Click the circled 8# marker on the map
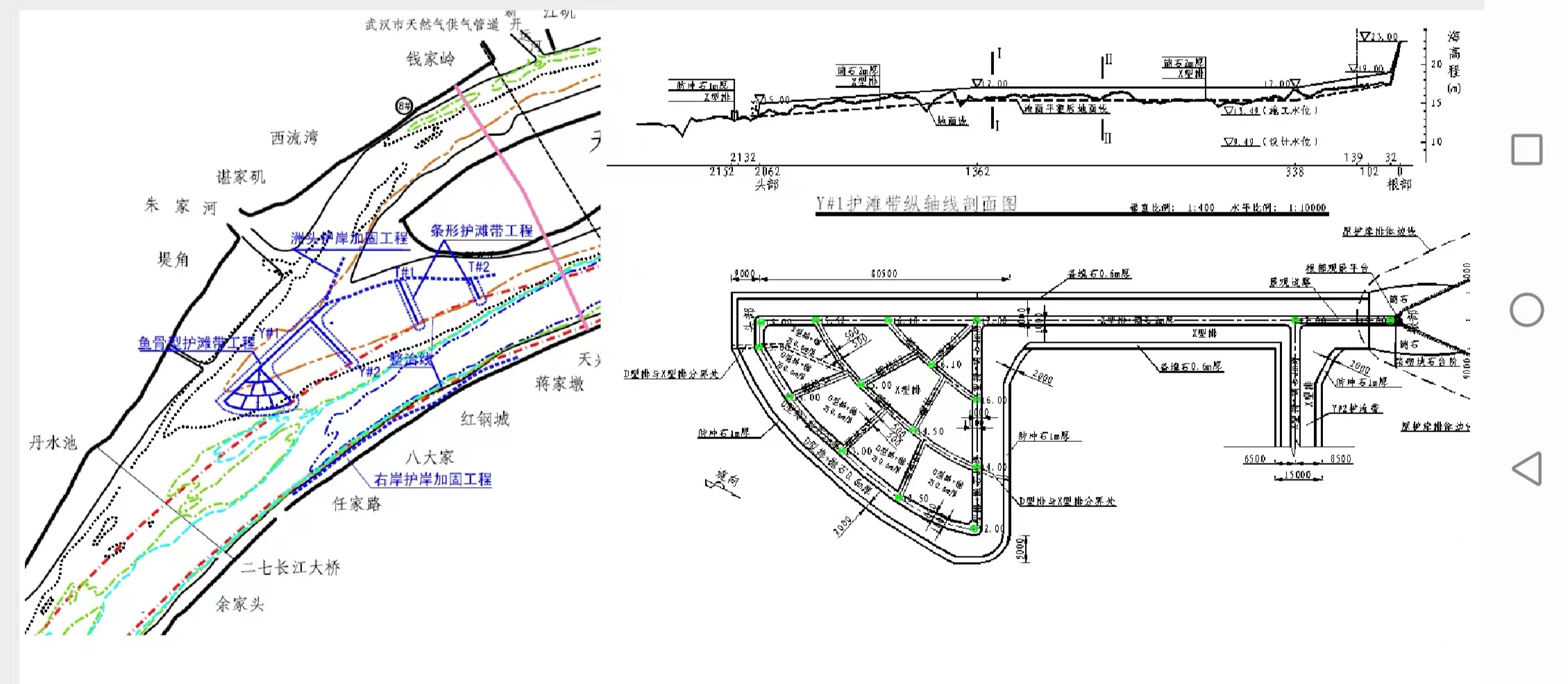1568x684 pixels. (404, 106)
